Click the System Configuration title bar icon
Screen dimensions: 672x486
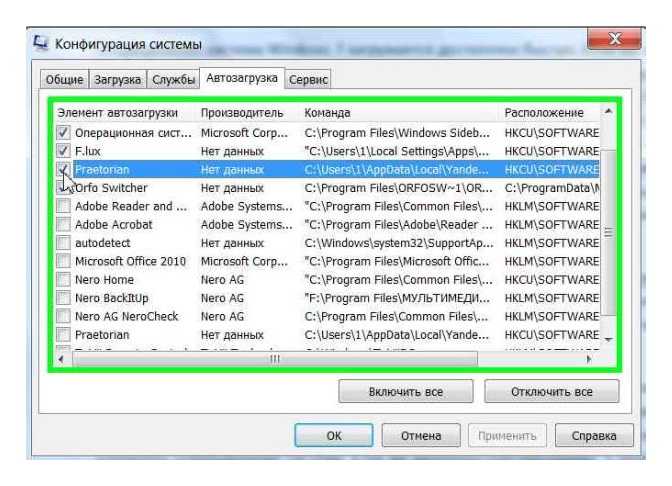pyautogui.click(x=40, y=43)
